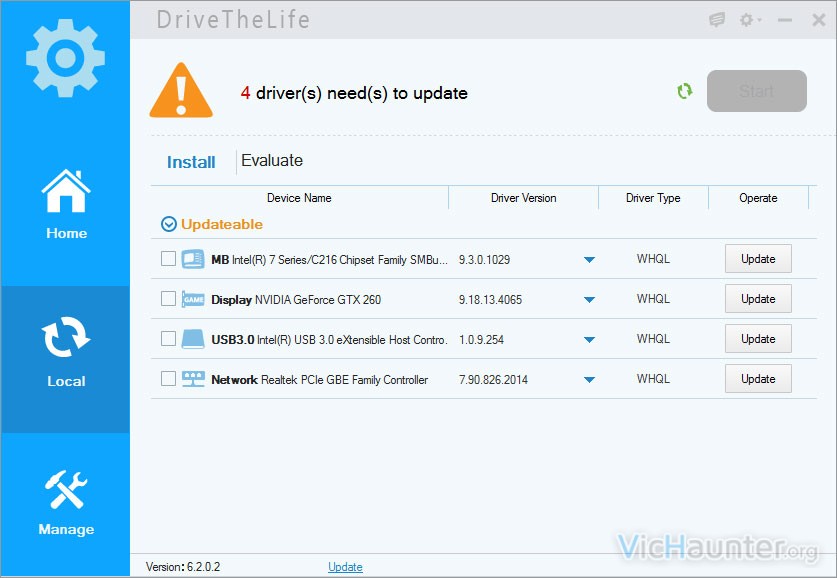Check the Network Realtek PCIe GBE checkbox

(168, 378)
